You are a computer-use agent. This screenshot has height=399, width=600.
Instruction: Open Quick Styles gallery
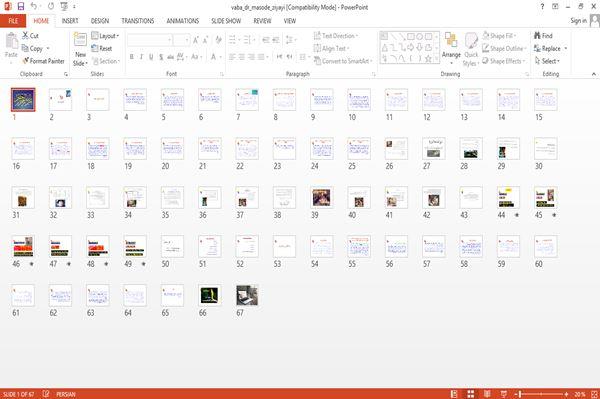point(471,50)
